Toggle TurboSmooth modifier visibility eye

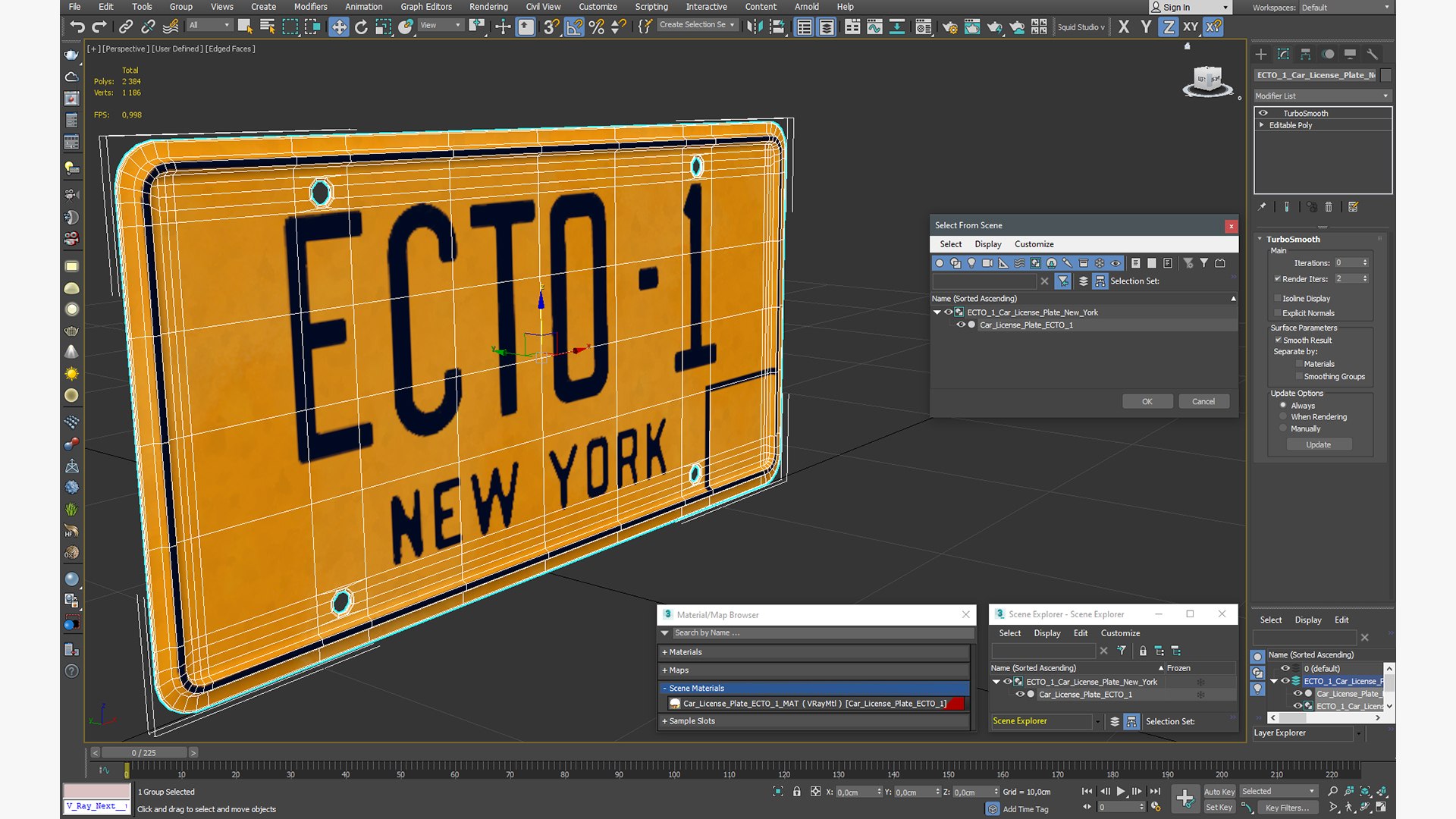click(x=1263, y=113)
